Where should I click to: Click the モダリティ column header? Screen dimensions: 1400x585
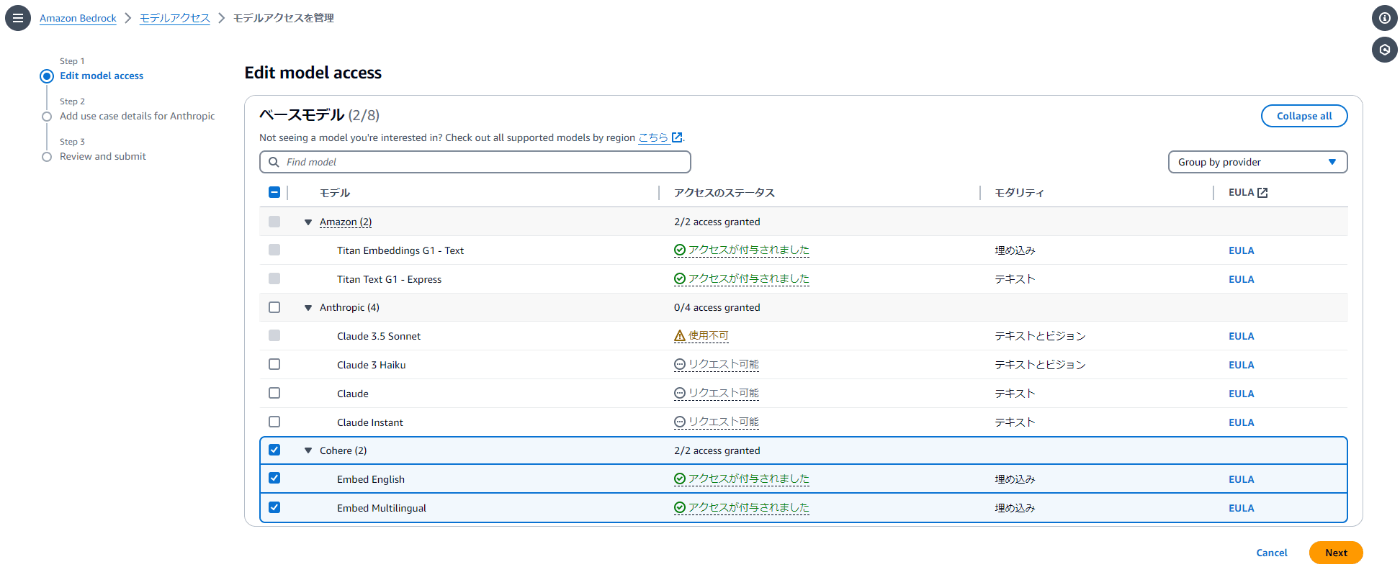1019,193
